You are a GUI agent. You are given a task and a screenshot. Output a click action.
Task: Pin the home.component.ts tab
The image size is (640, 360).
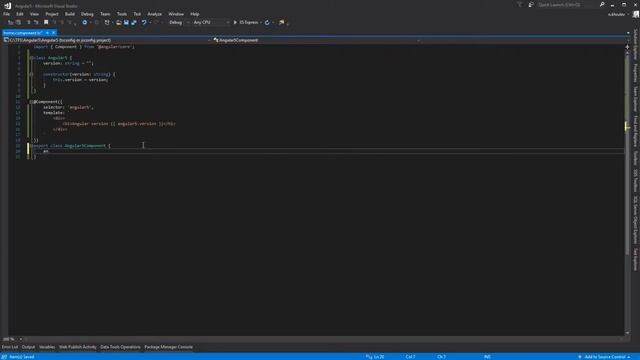click(x=47, y=33)
